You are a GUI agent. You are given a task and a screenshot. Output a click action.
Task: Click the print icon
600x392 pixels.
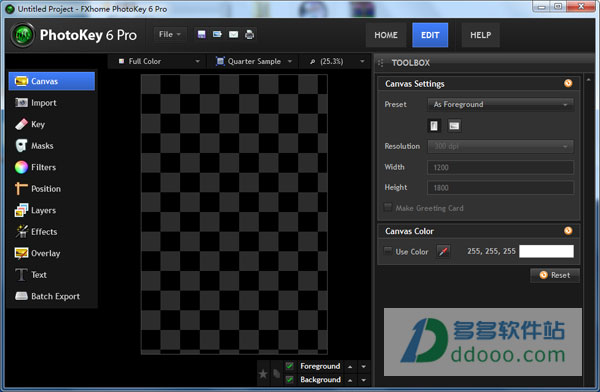pos(249,34)
